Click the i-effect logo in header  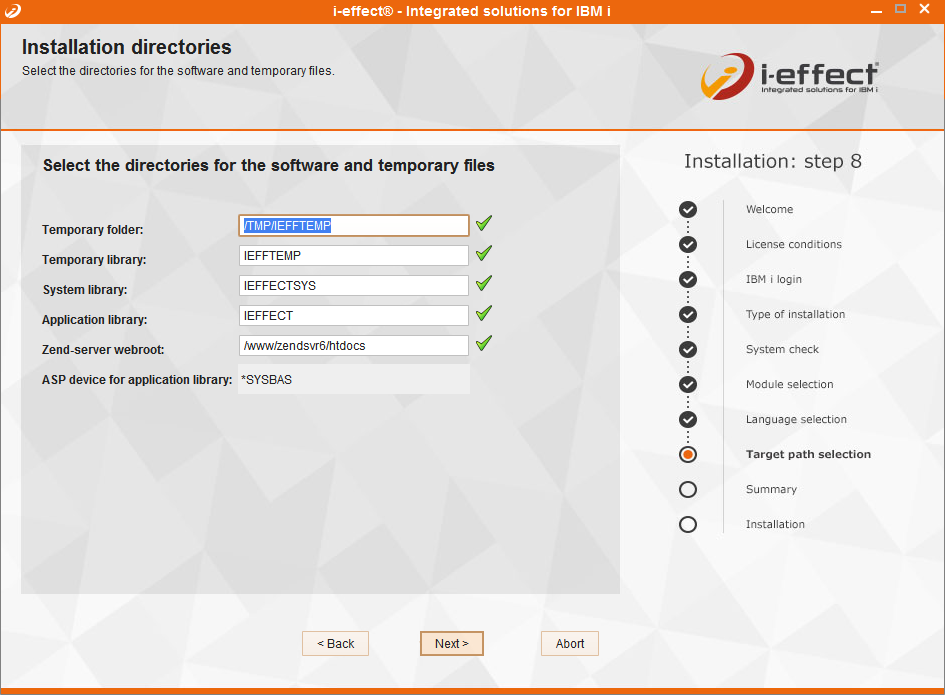coord(789,78)
